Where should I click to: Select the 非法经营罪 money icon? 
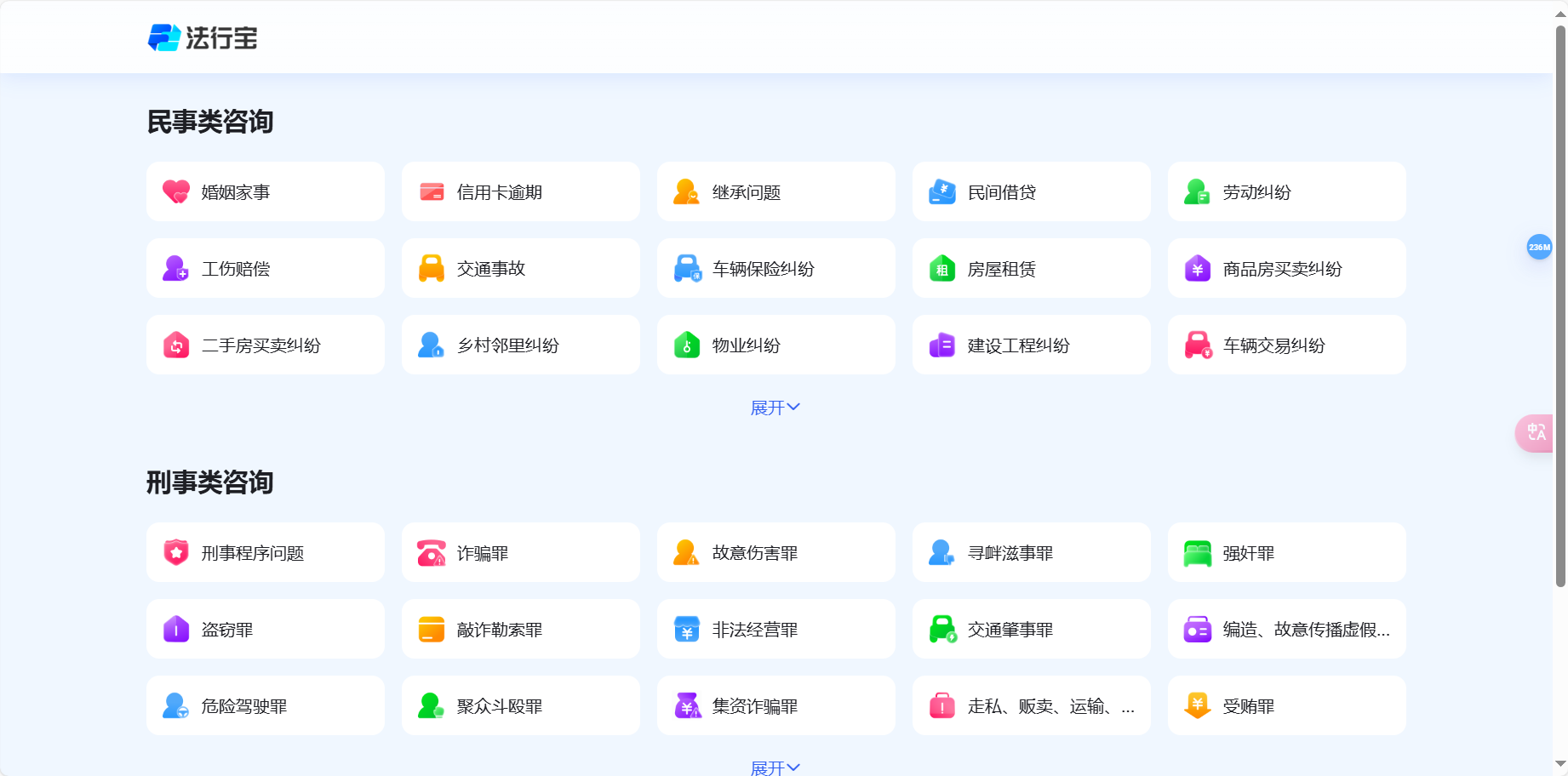pos(686,629)
